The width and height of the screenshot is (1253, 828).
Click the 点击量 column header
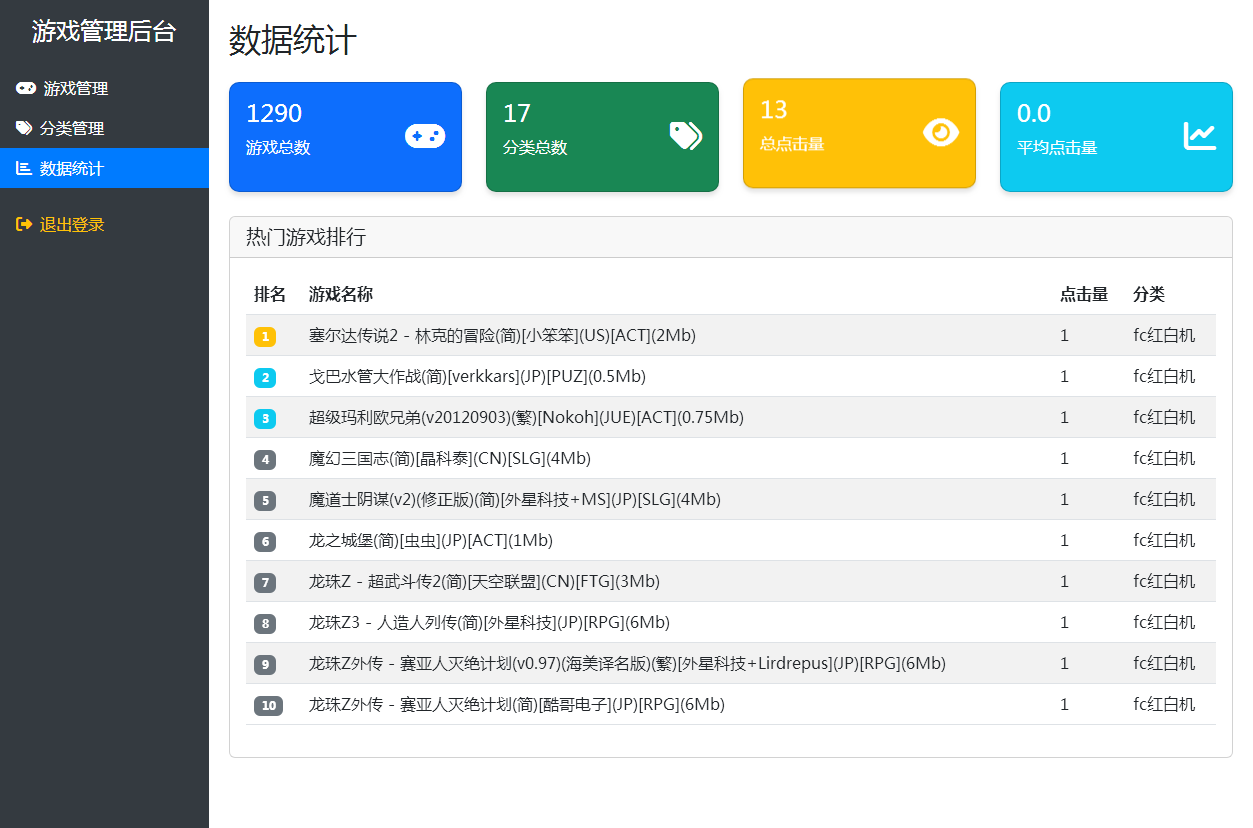click(1084, 294)
